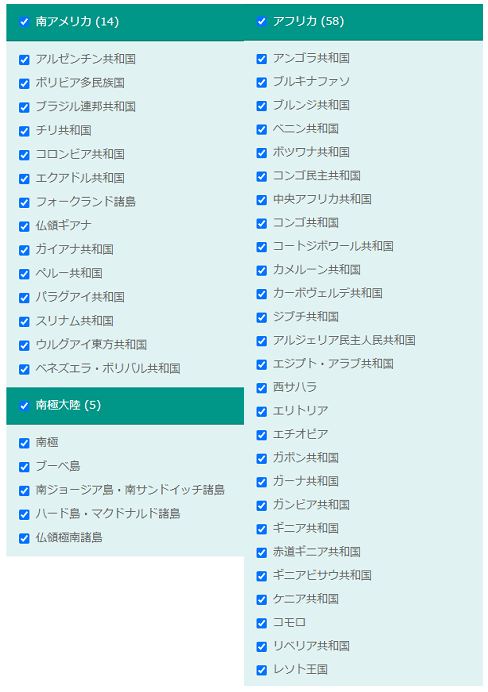
Task: Deselect チリ共和国 checkbox
Action: click(x=24, y=131)
